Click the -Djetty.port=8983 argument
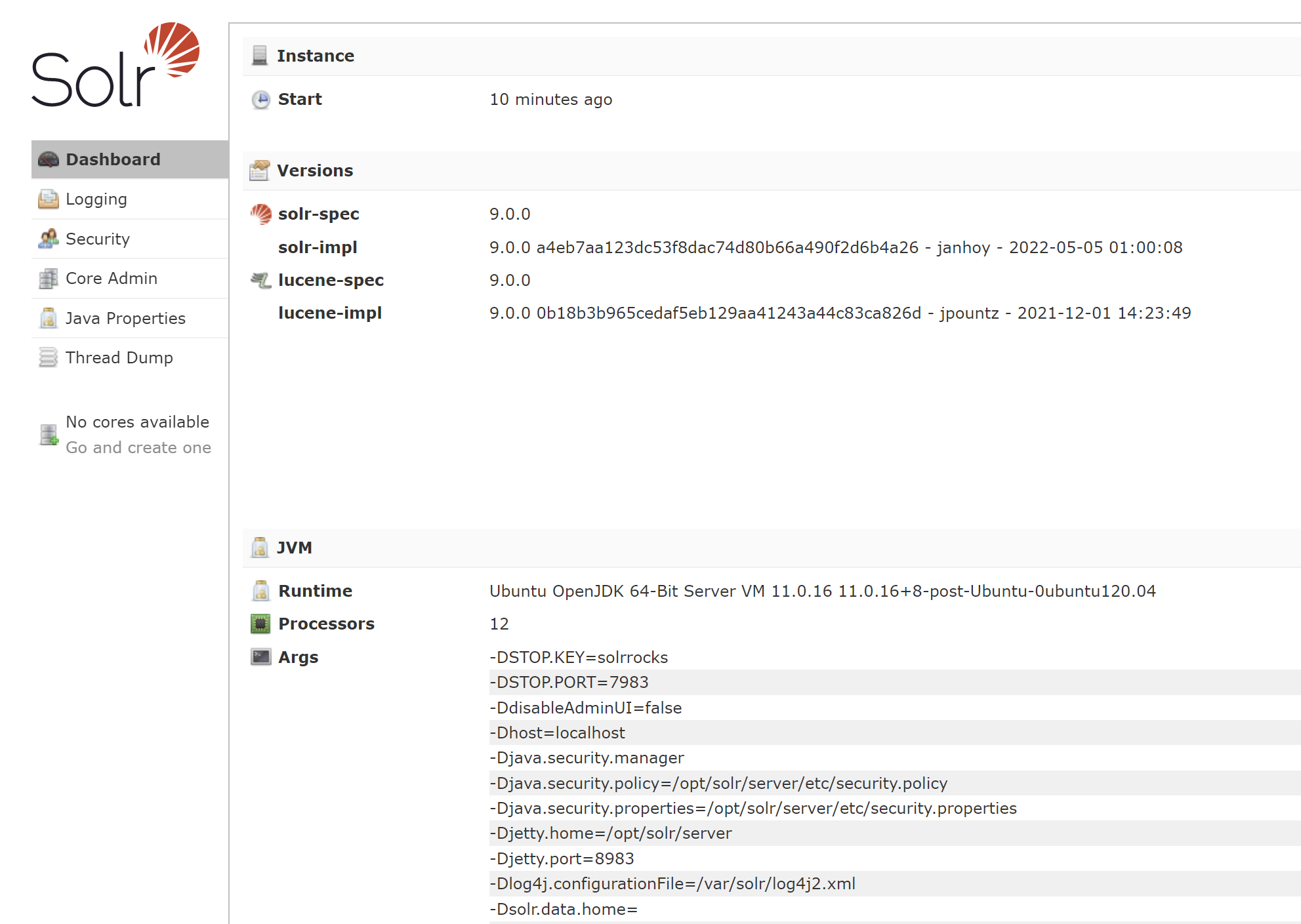The width and height of the screenshot is (1301, 924). [x=562, y=858]
